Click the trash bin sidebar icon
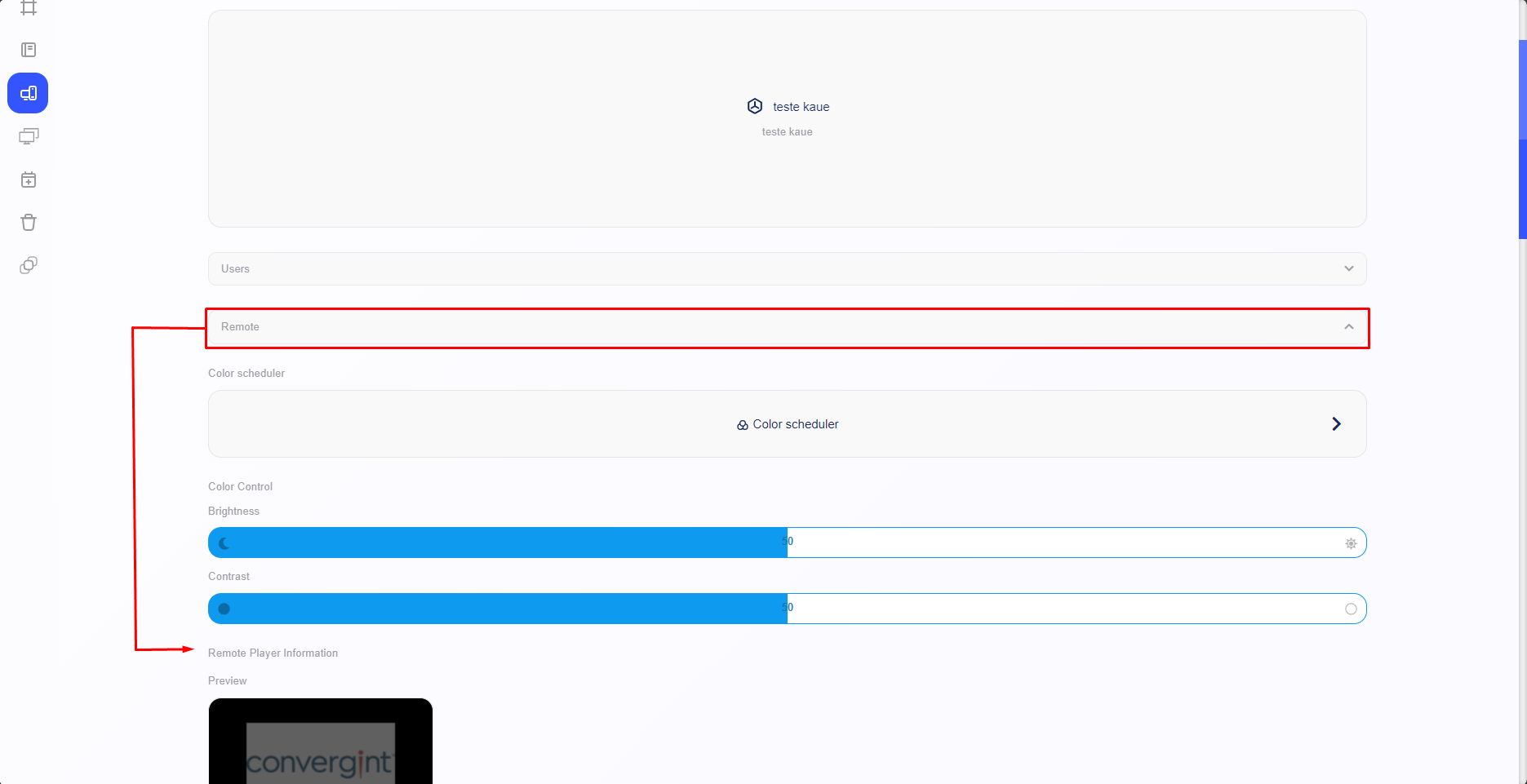 tap(29, 223)
